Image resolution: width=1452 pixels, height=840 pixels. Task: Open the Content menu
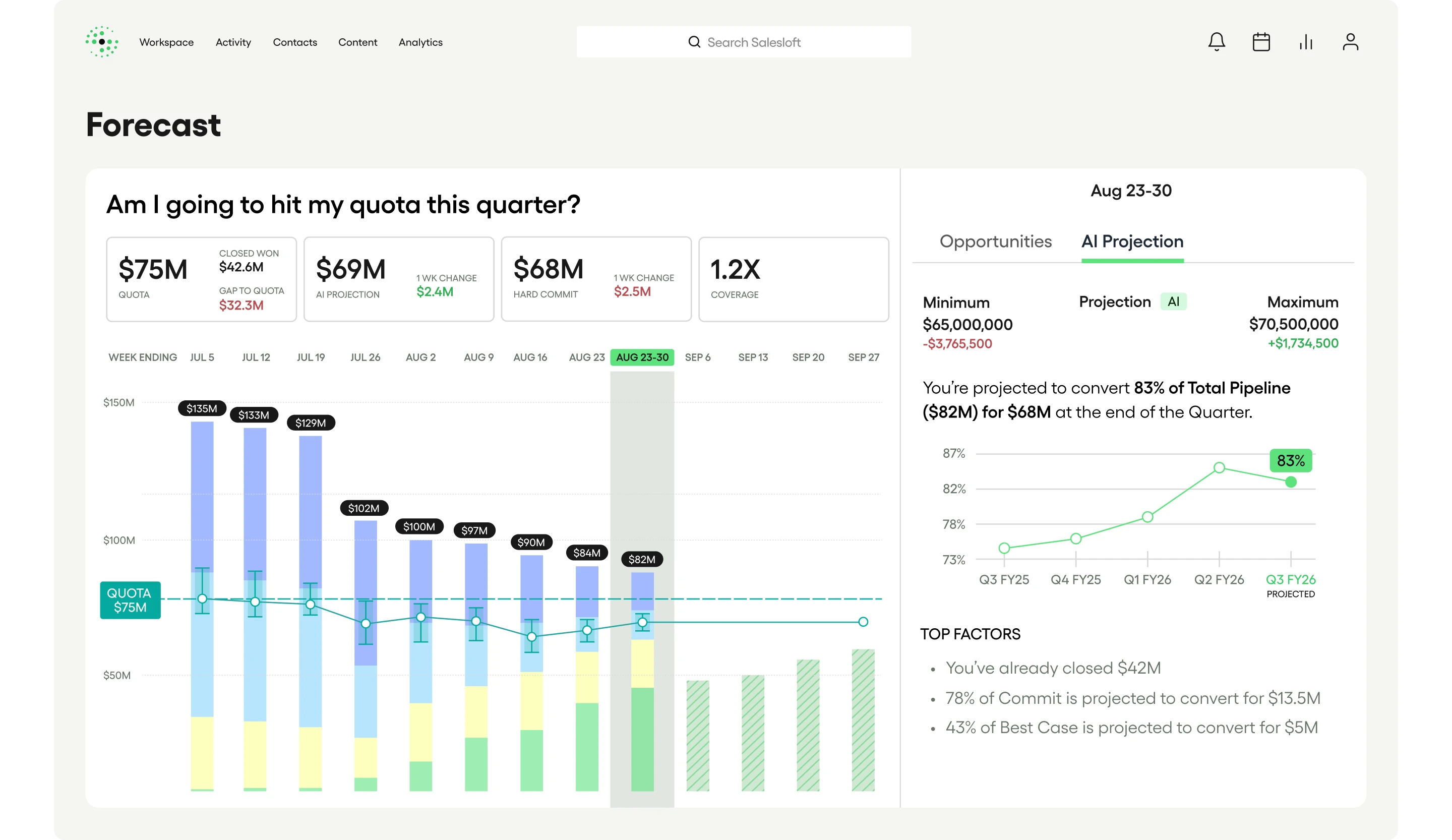(x=358, y=42)
